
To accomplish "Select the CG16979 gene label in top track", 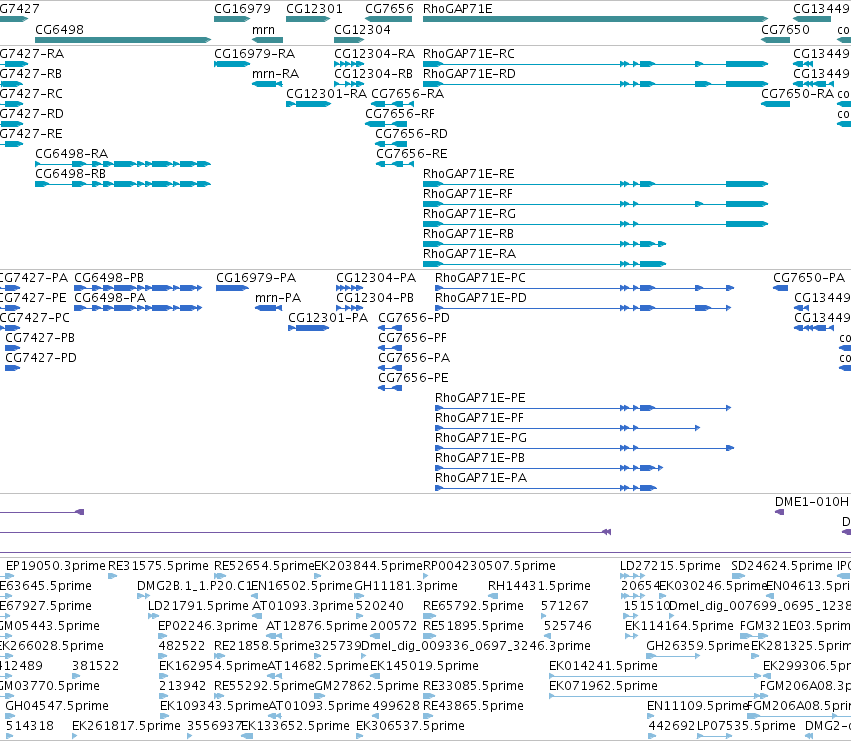I will 242,9.
